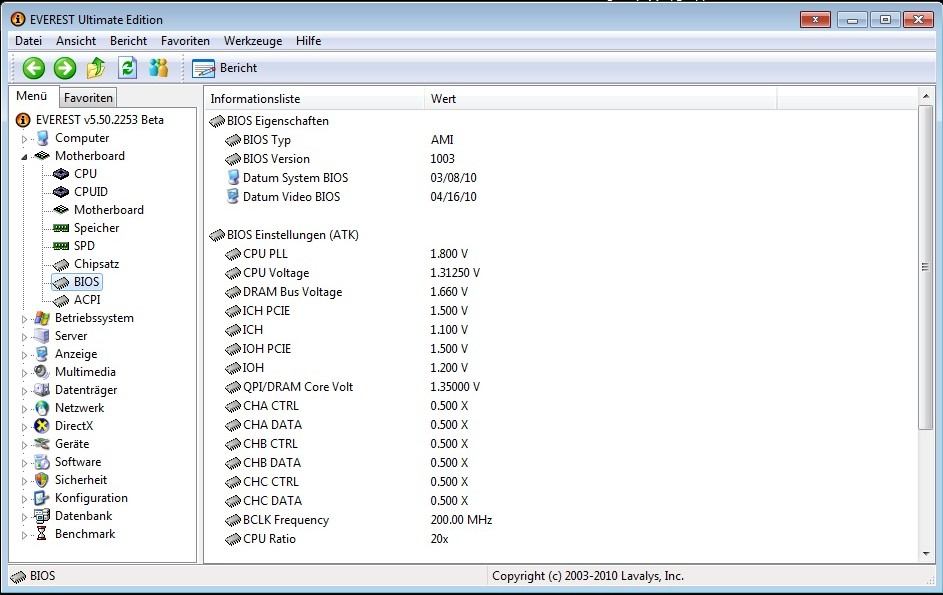Click the DirectX yellow X icon

point(42,426)
